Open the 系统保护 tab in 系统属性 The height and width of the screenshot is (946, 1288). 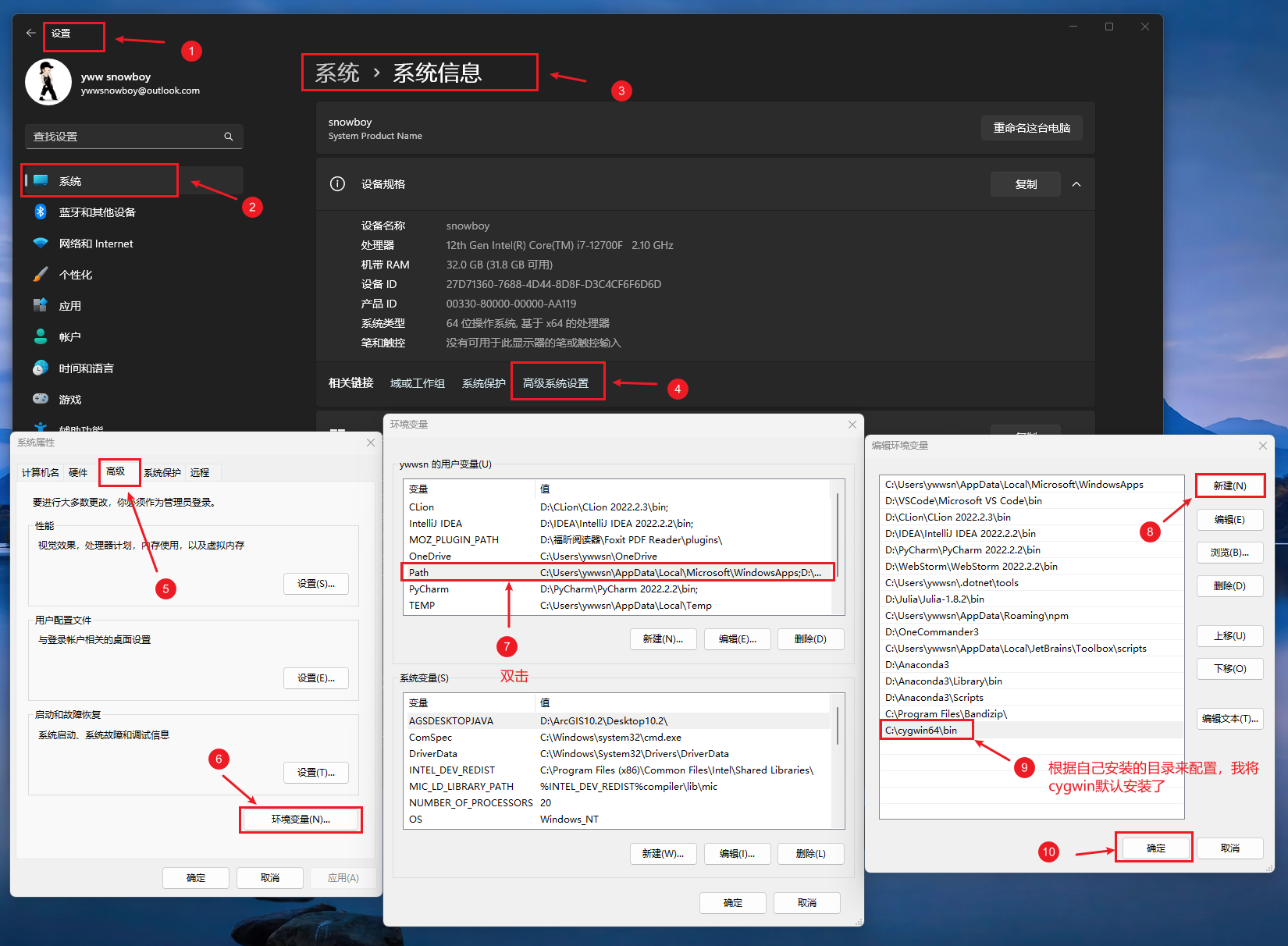point(162,472)
